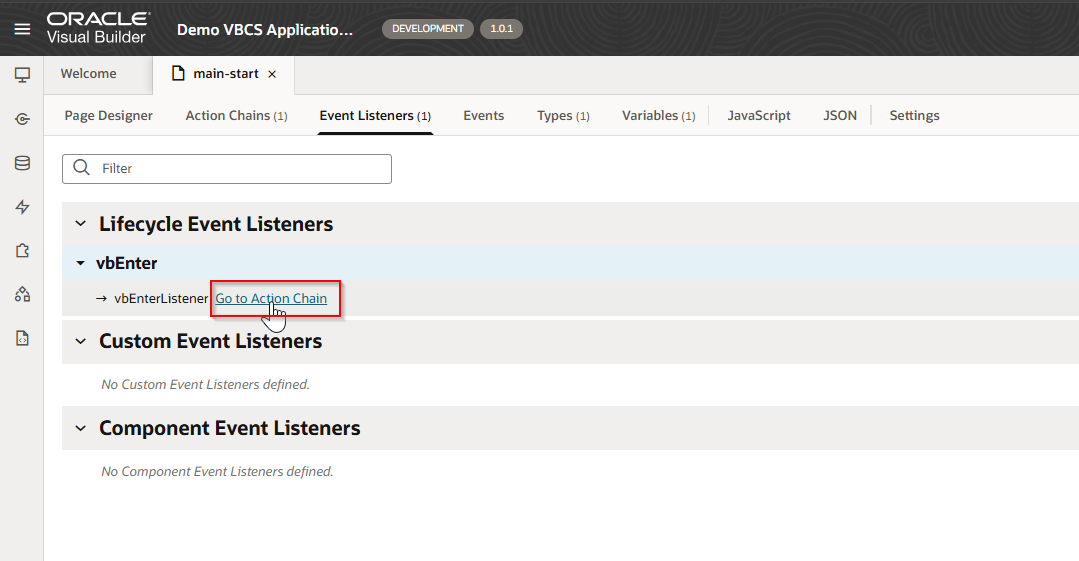The width and height of the screenshot is (1079, 561).
Task: Click the lightning bolt sidebar icon
Action: pyautogui.click(x=22, y=207)
